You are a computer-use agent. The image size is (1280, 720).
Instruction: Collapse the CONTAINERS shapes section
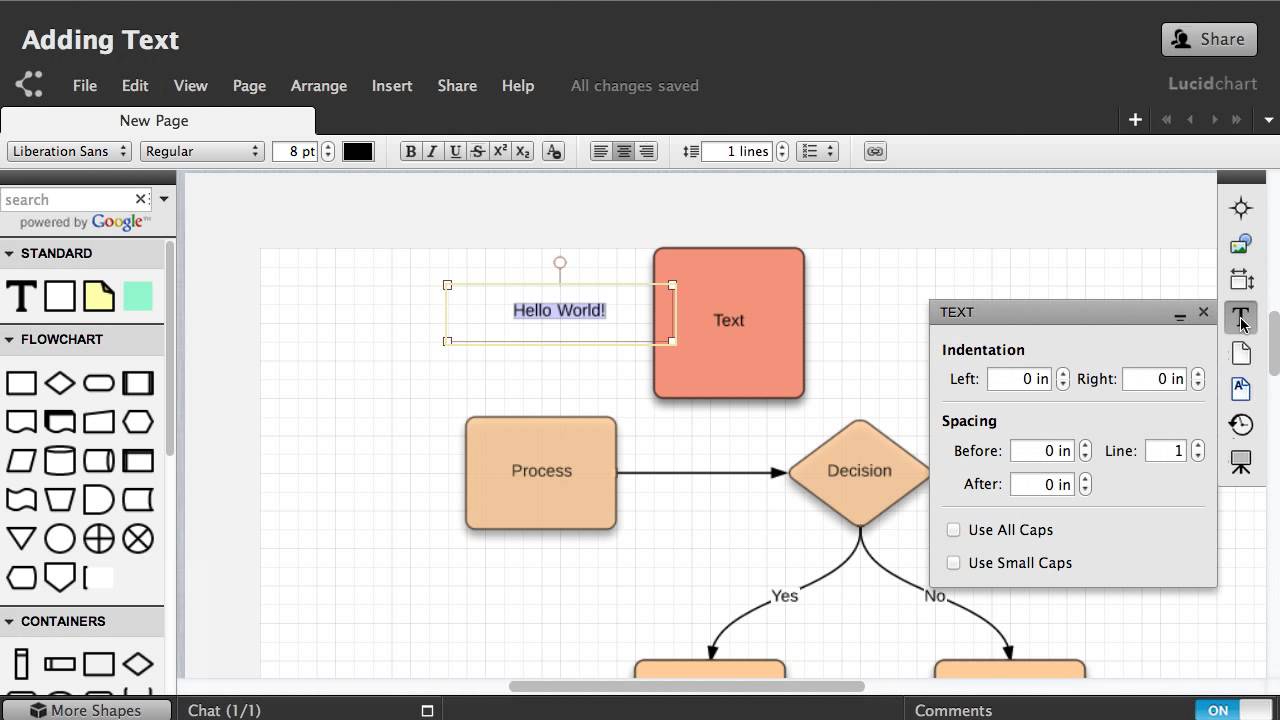[x=9, y=622]
